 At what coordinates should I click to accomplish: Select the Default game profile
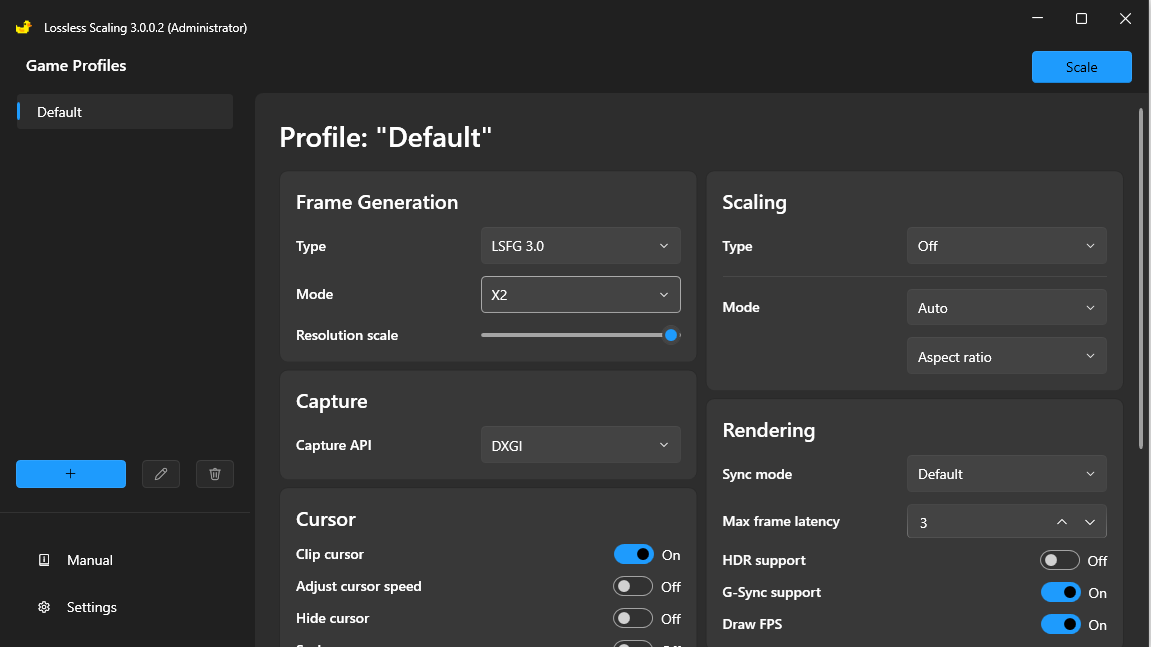(x=125, y=112)
